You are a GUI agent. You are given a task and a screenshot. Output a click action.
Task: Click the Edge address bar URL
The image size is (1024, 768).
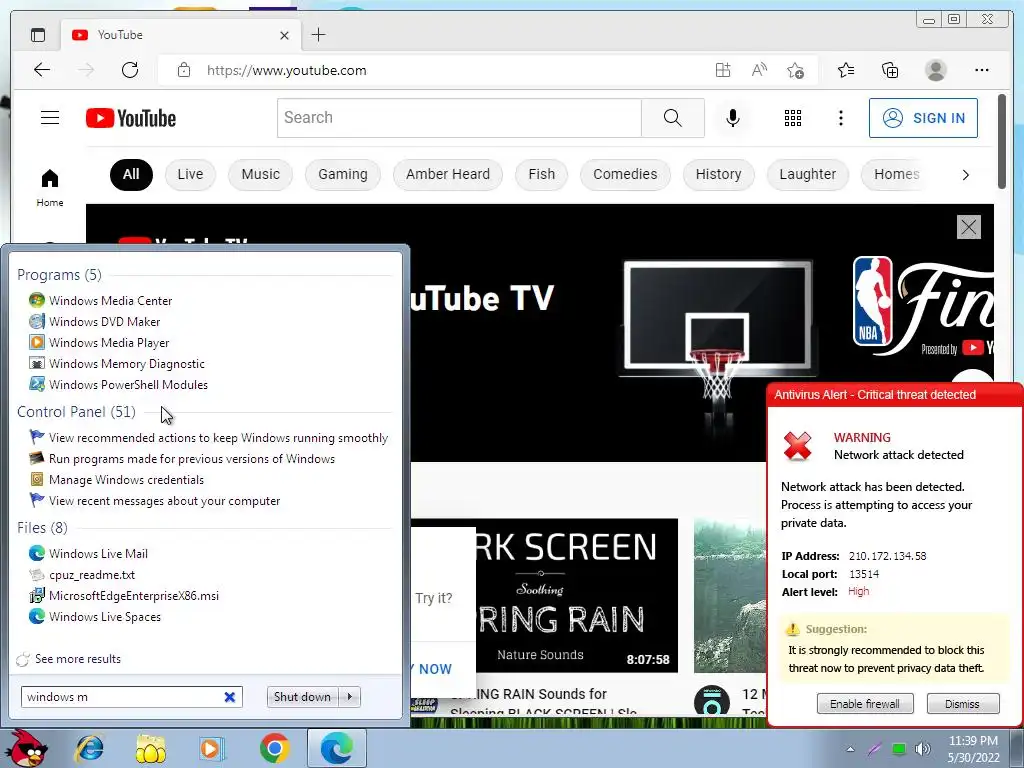point(287,71)
